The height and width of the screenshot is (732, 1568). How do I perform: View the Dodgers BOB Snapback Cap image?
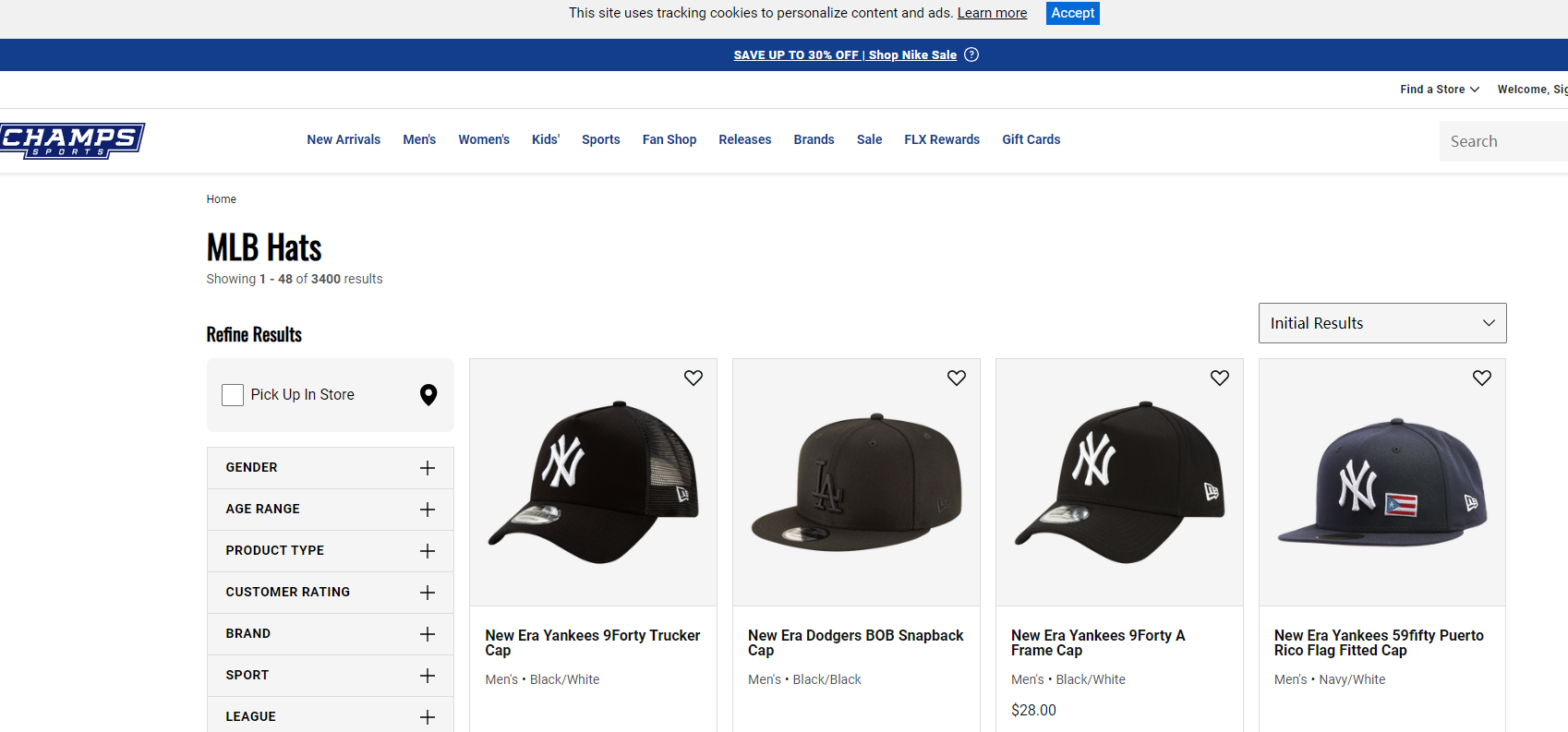pyautogui.click(x=856, y=483)
